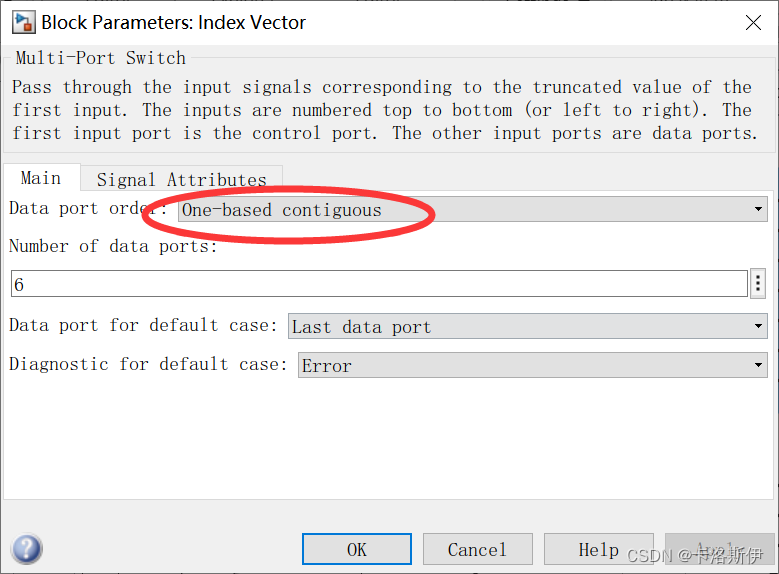The height and width of the screenshot is (574, 779).
Task: Open the Signal Attributes tab
Action: click(181, 180)
